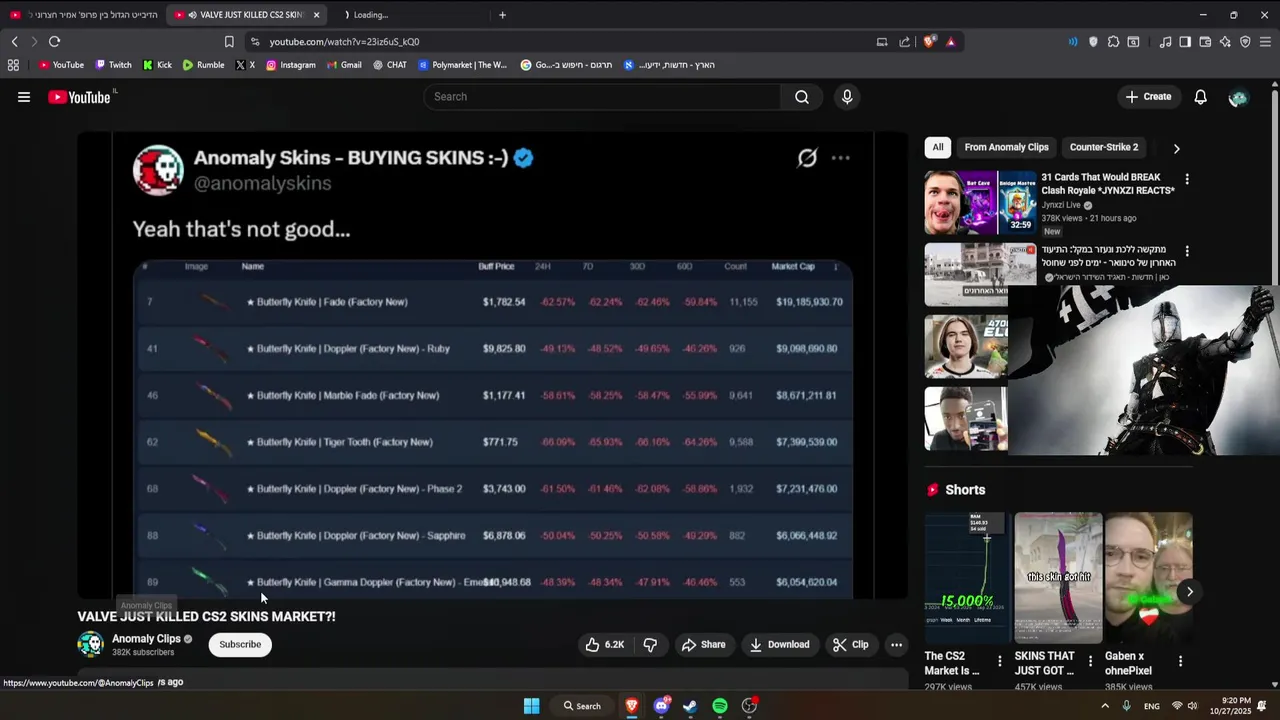Open more actions beside the Clip button

(x=896, y=645)
